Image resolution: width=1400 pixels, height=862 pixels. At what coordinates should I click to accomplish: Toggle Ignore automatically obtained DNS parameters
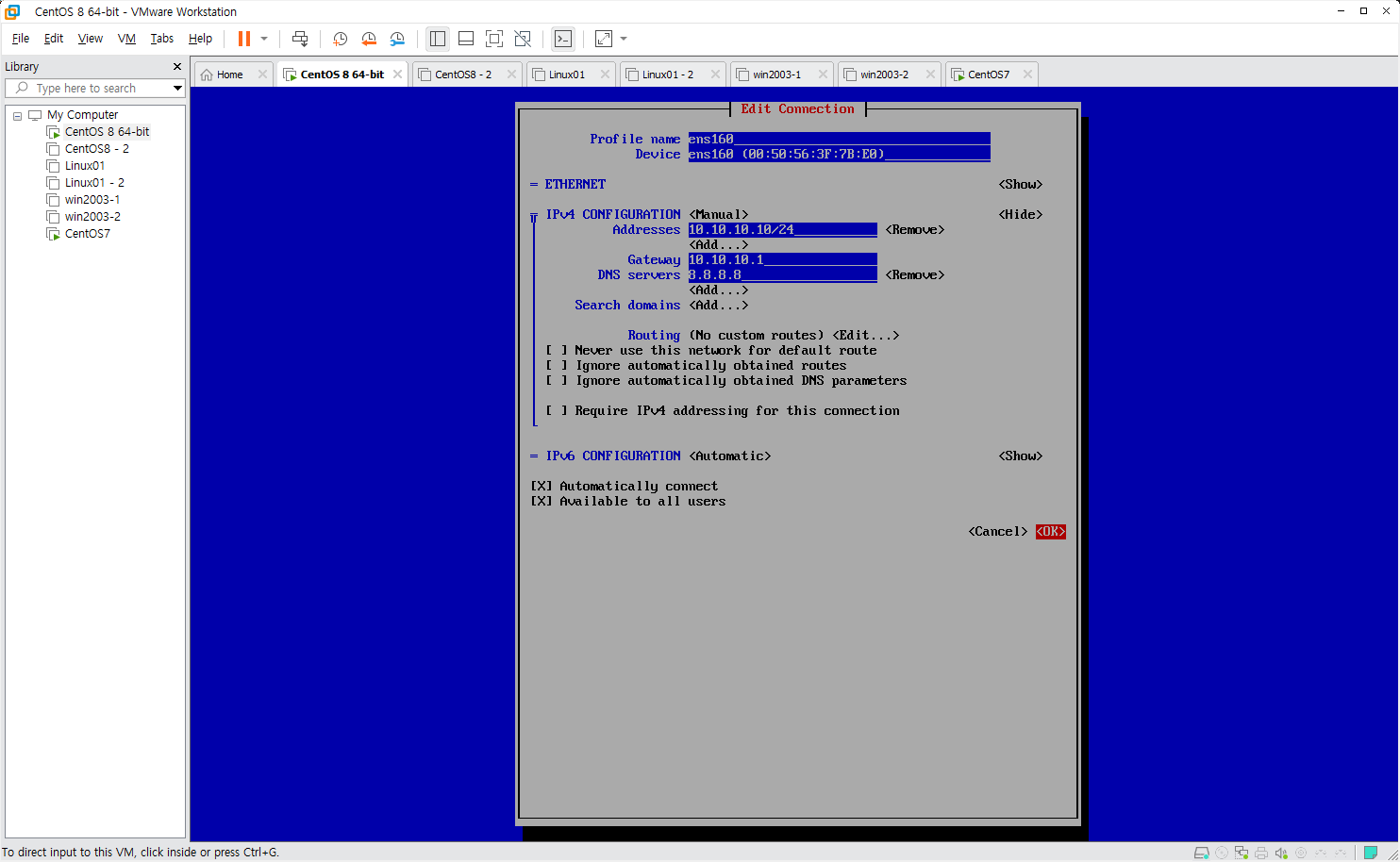coord(557,381)
